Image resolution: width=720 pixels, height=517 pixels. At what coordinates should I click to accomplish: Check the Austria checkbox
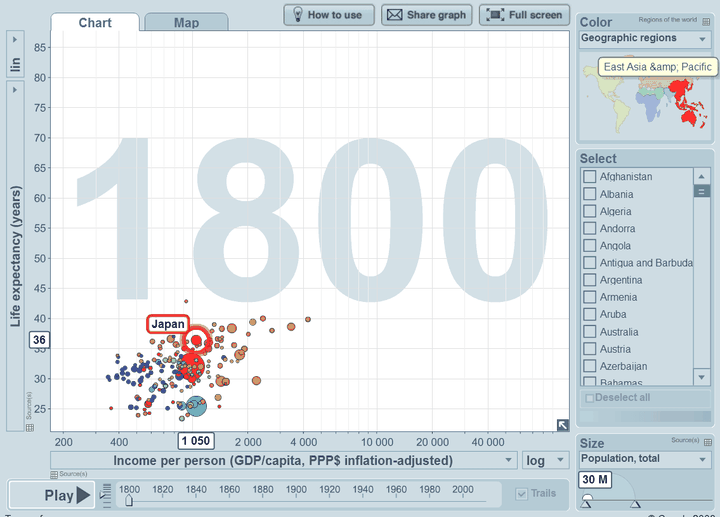point(590,349)
